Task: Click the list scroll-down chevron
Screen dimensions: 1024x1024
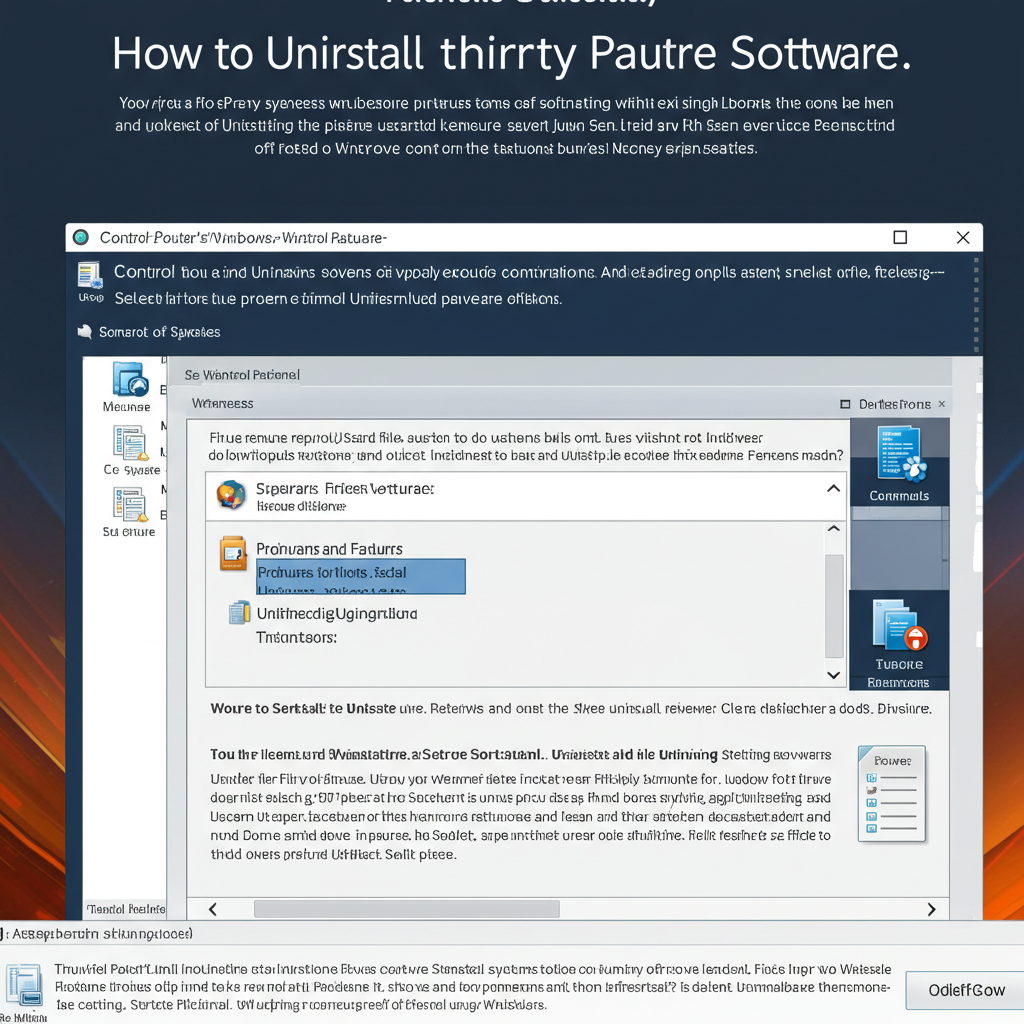Action: (x=834, y=675)
